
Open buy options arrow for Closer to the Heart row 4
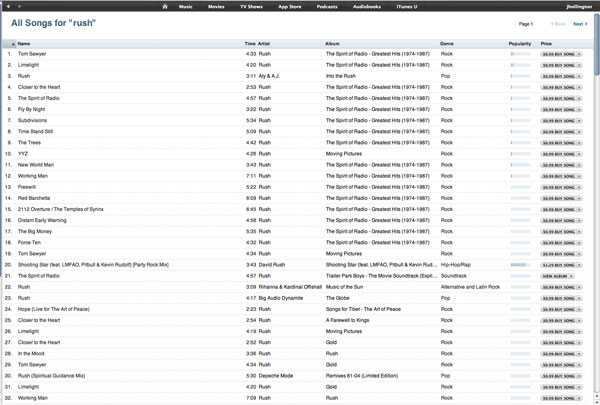(579, 88)
